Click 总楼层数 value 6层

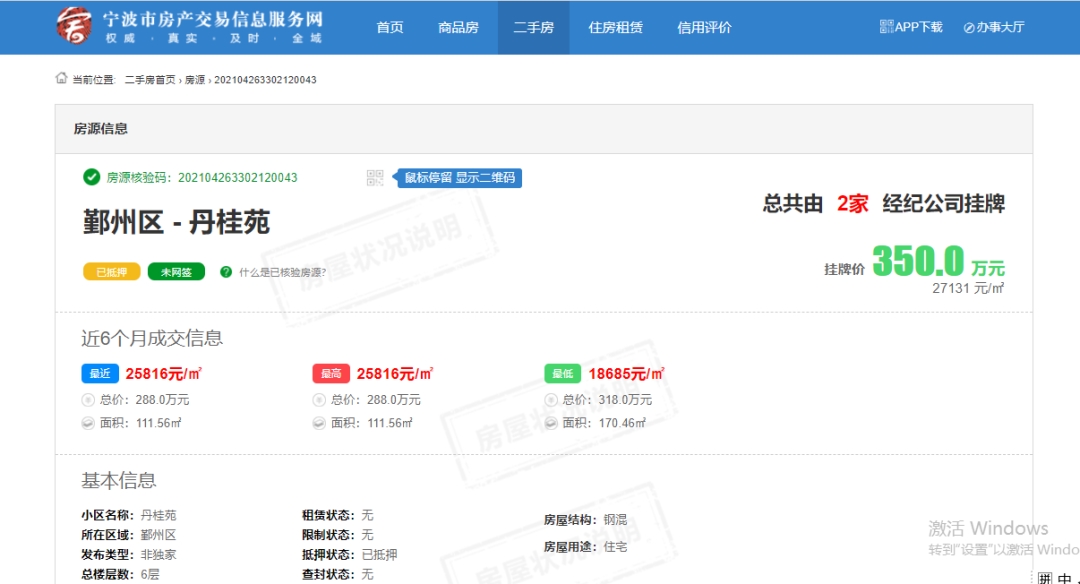(x=150, y=574)
